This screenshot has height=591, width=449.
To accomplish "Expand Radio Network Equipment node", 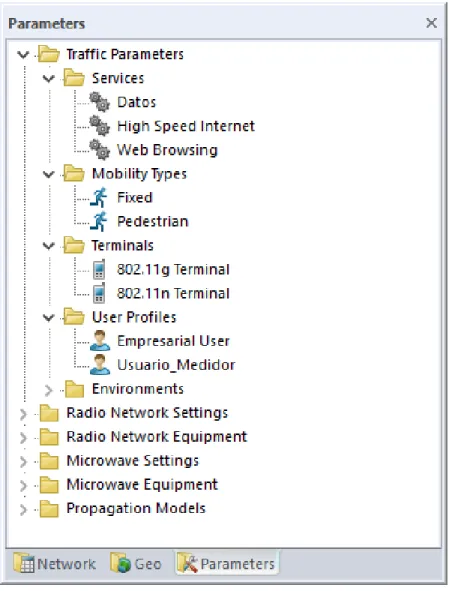I will [x=23, y=438].
